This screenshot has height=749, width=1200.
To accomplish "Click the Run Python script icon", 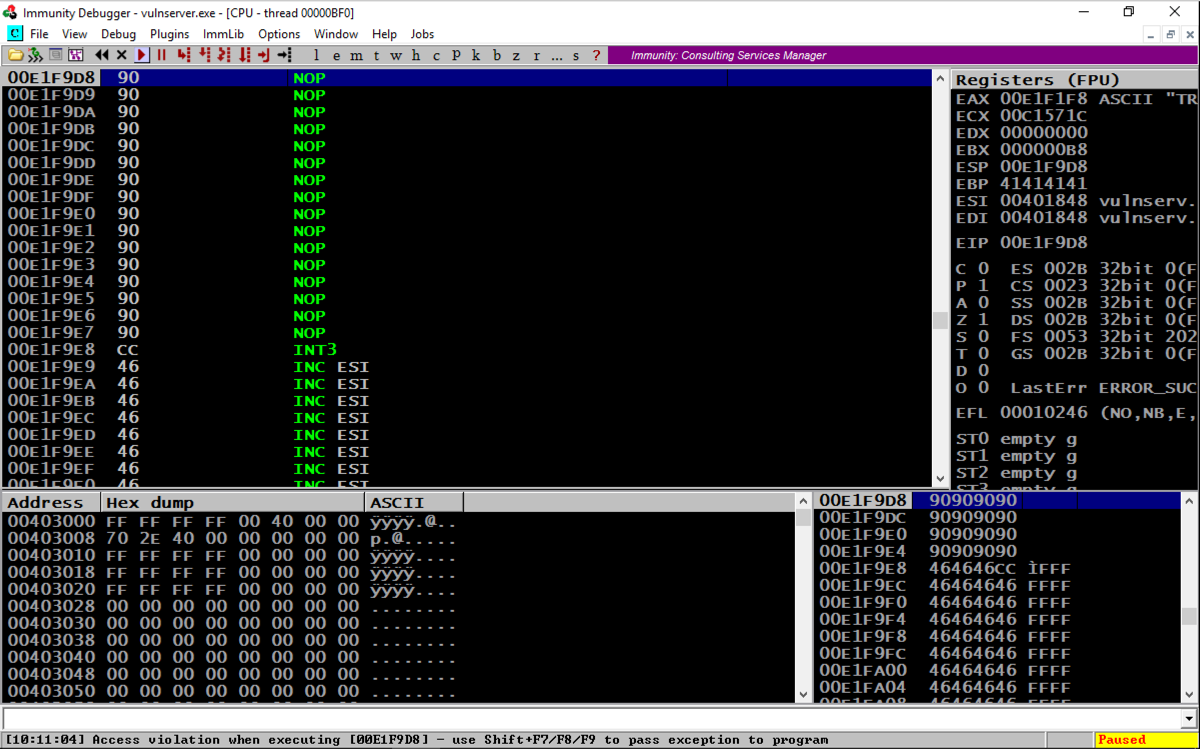I will tap(36, 55).
